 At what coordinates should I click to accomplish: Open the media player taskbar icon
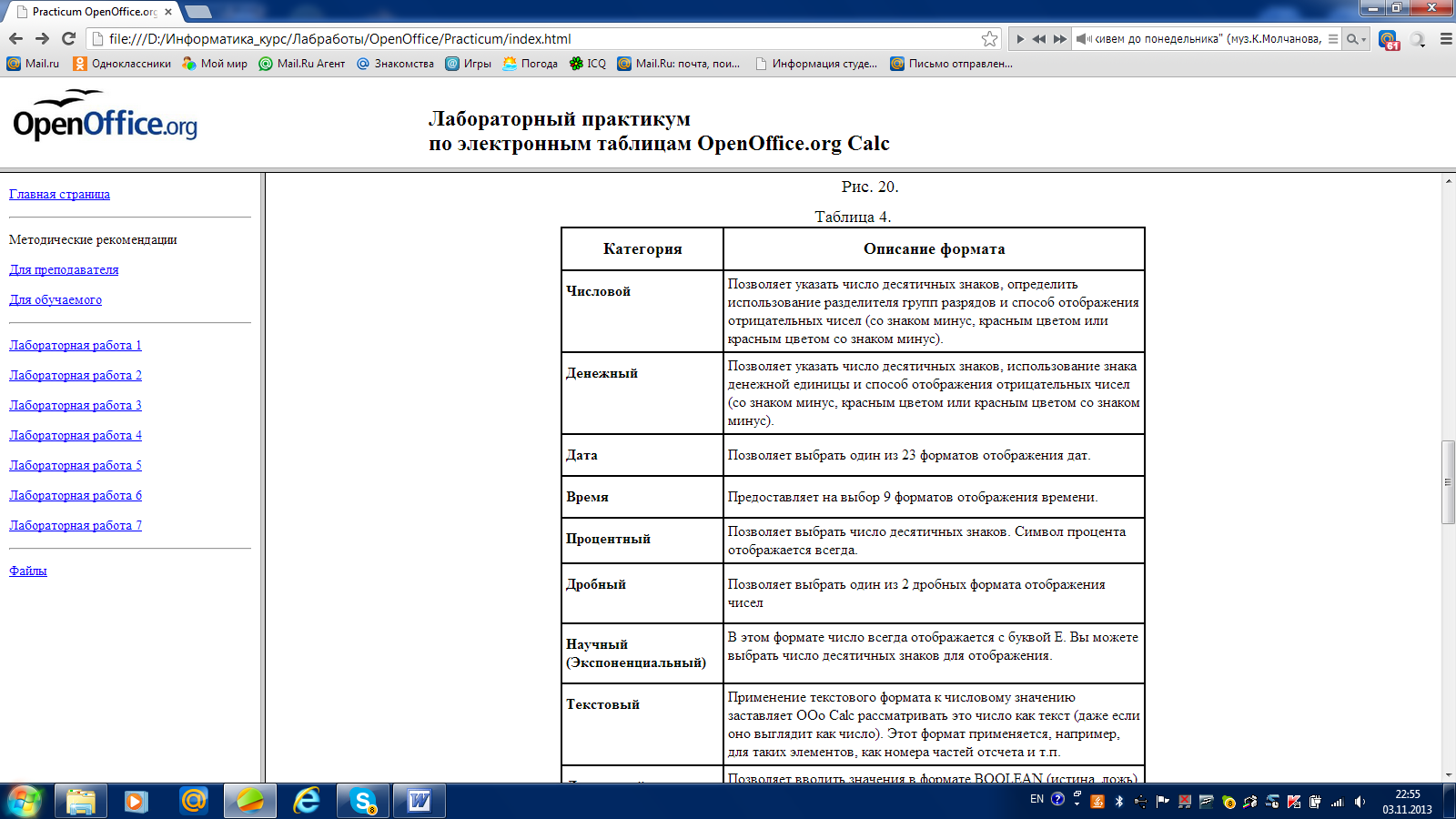coord(136,801)
